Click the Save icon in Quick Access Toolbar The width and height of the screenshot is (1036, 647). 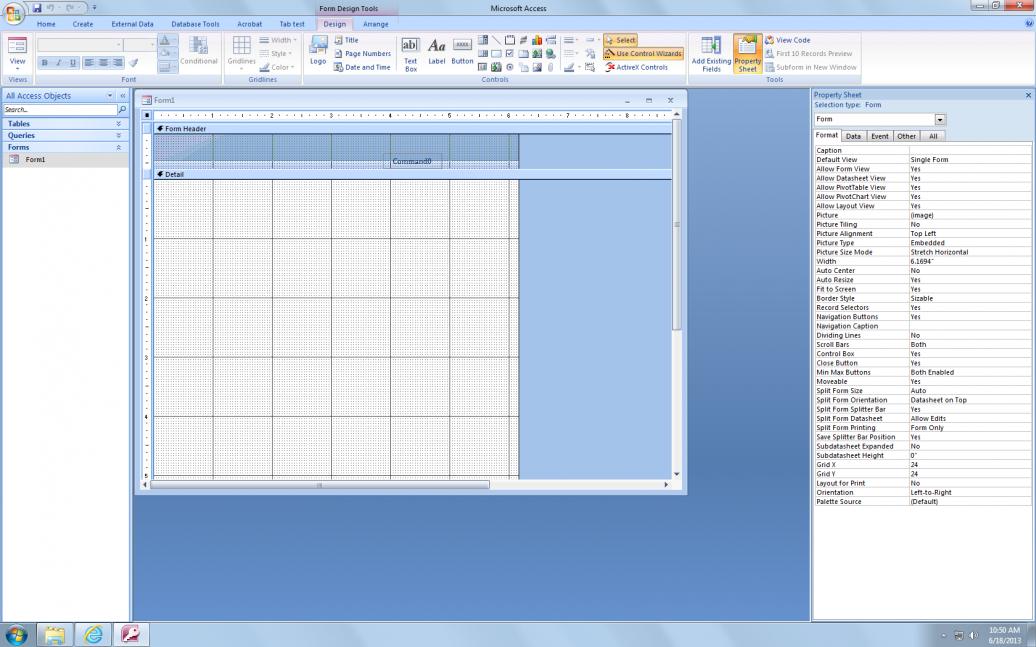pyautogui.click(x=37, y=8)
